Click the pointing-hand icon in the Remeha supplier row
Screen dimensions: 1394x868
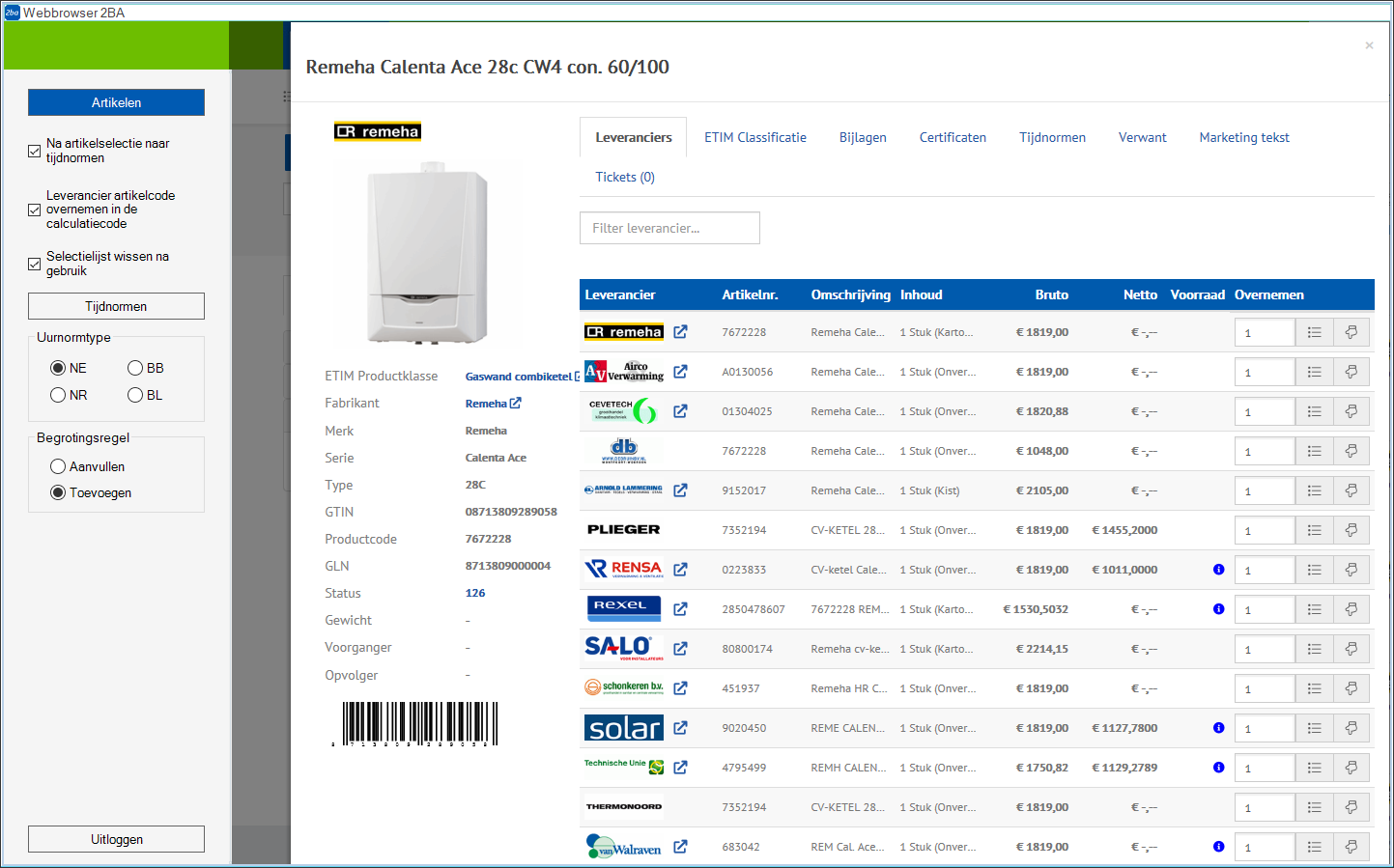coord(1351,332)
